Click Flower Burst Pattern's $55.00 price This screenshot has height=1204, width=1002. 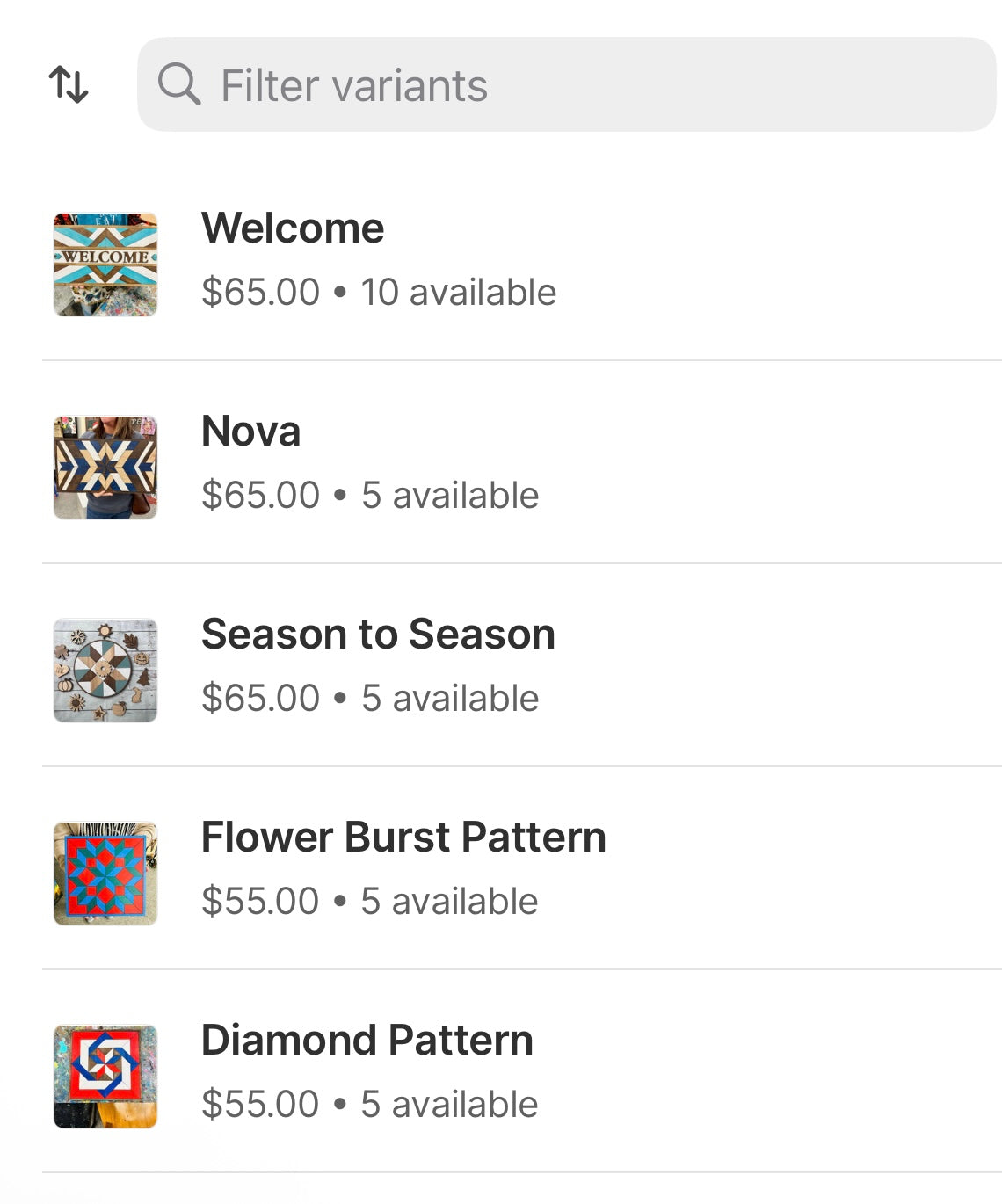tap(260, 902)
